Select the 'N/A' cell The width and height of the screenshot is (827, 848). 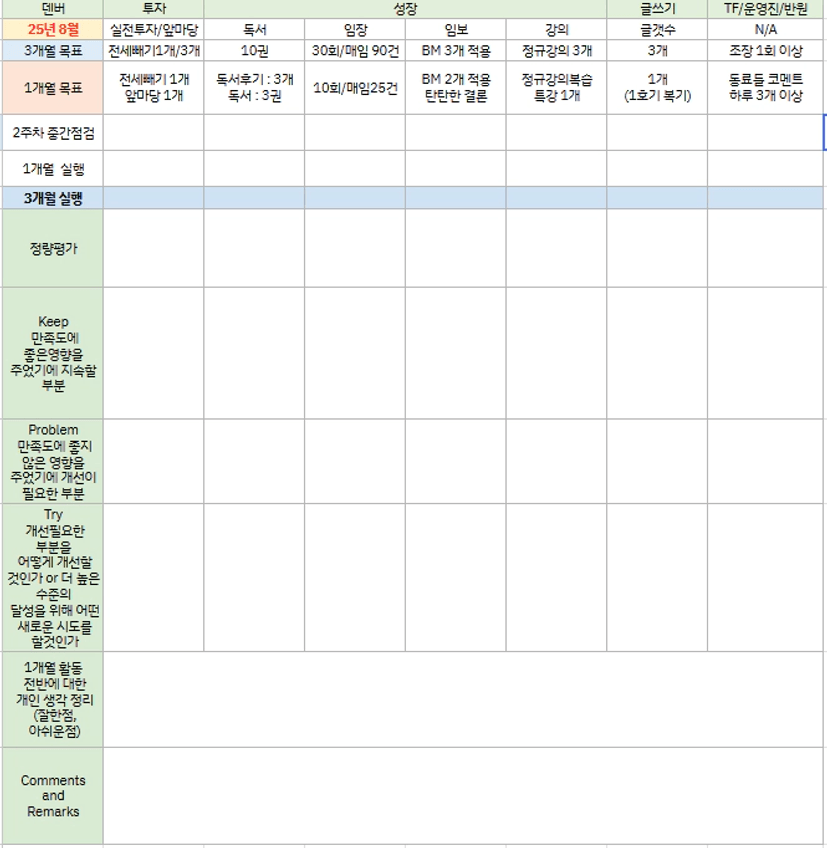tap(765, 29)
